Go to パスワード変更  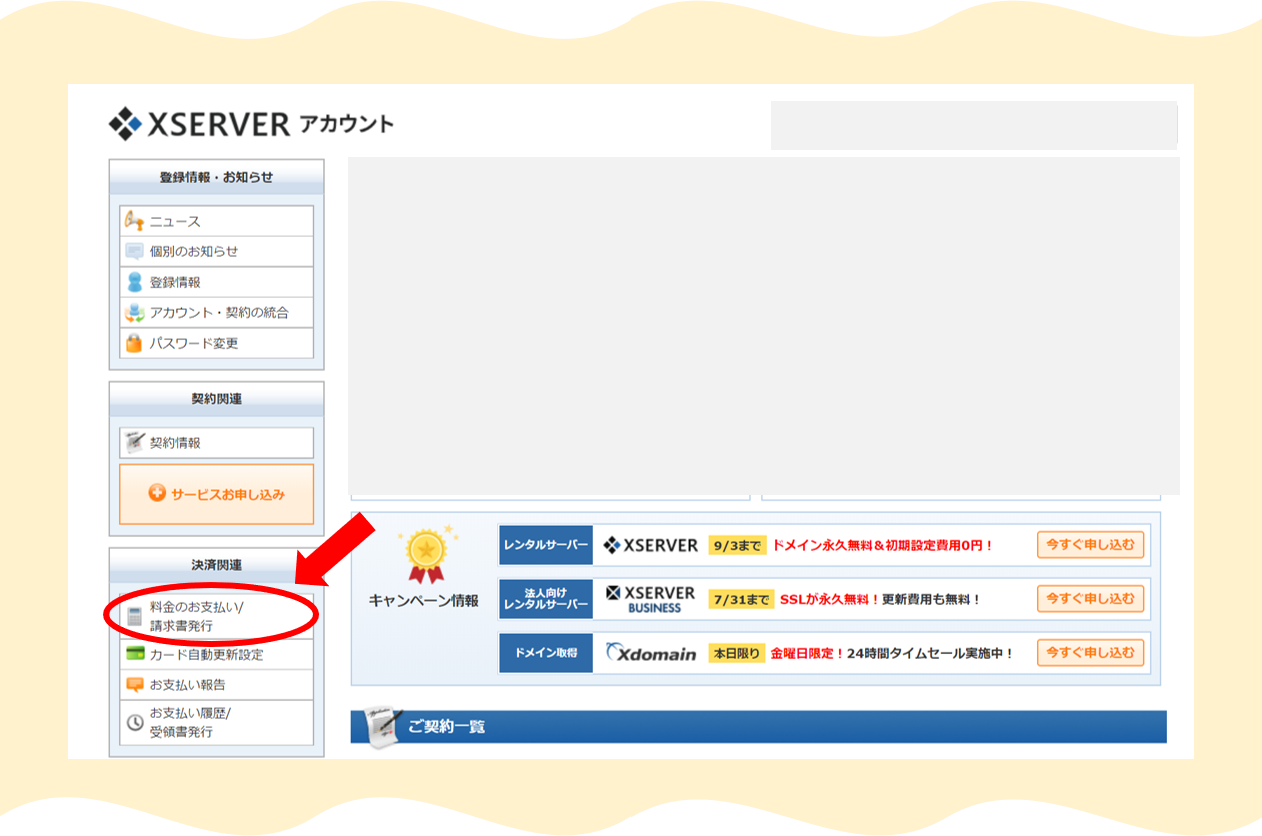pyautogui.click(x=216, y=343)
